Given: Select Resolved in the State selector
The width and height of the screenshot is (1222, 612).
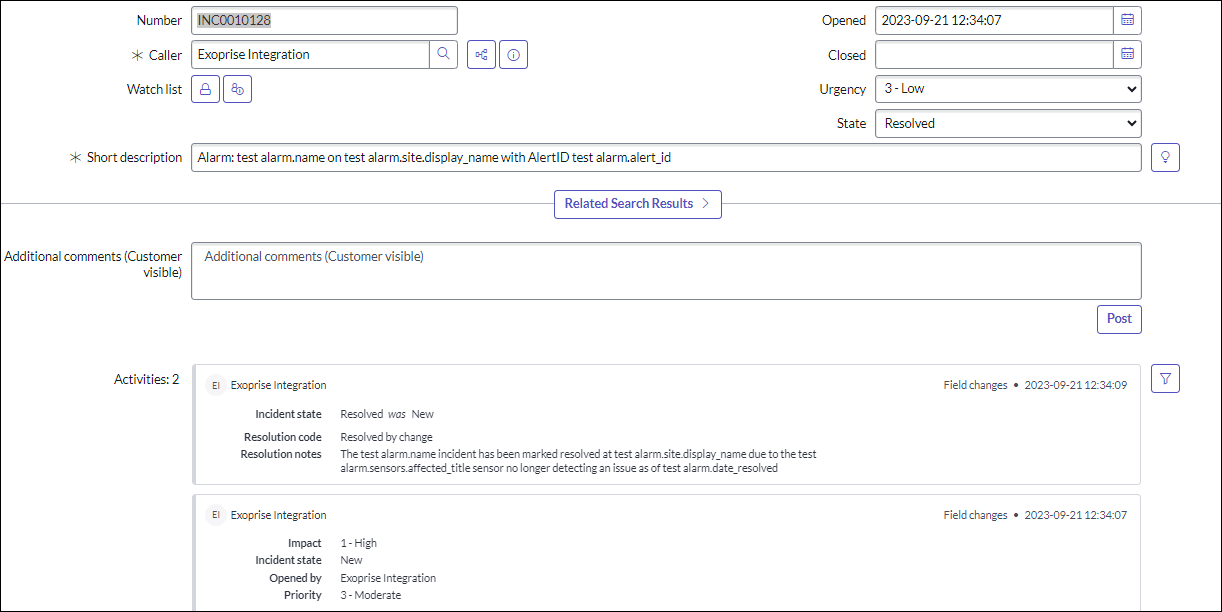Looking at the screenshot, I should coord(1007,123).
